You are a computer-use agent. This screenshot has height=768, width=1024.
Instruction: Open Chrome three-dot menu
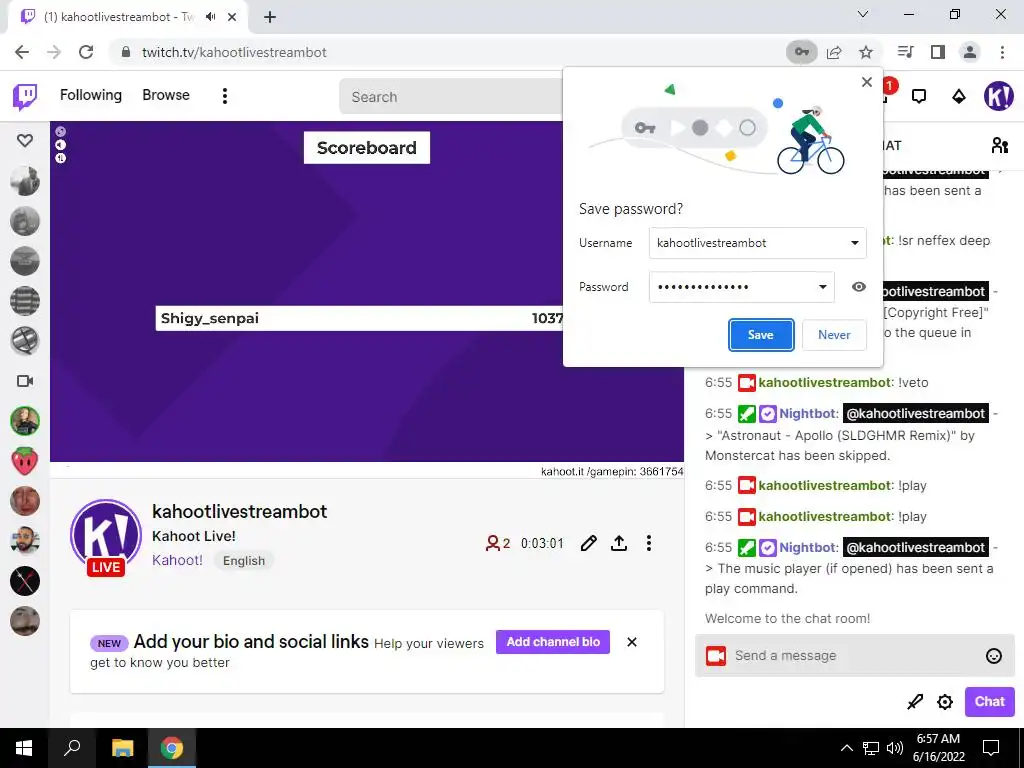click(1002, 52)
